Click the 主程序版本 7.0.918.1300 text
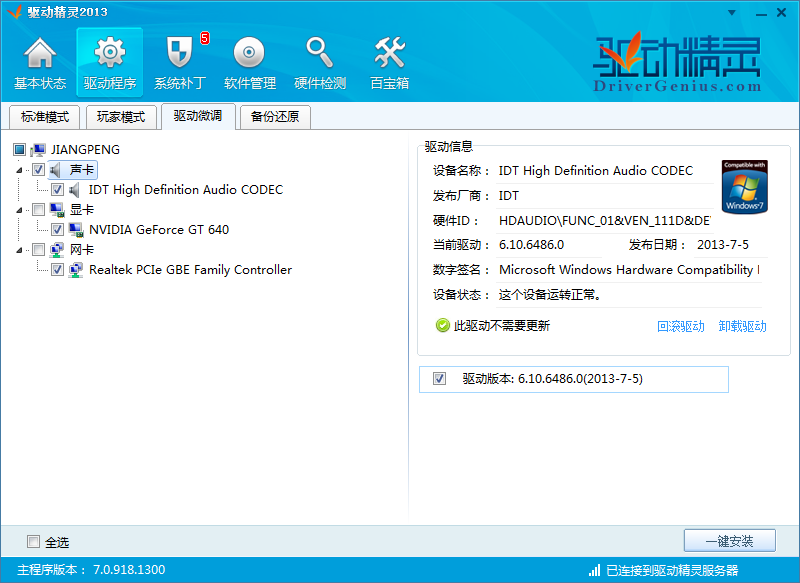This screenshot has width=800, height=583. click(x=91, y=570)
